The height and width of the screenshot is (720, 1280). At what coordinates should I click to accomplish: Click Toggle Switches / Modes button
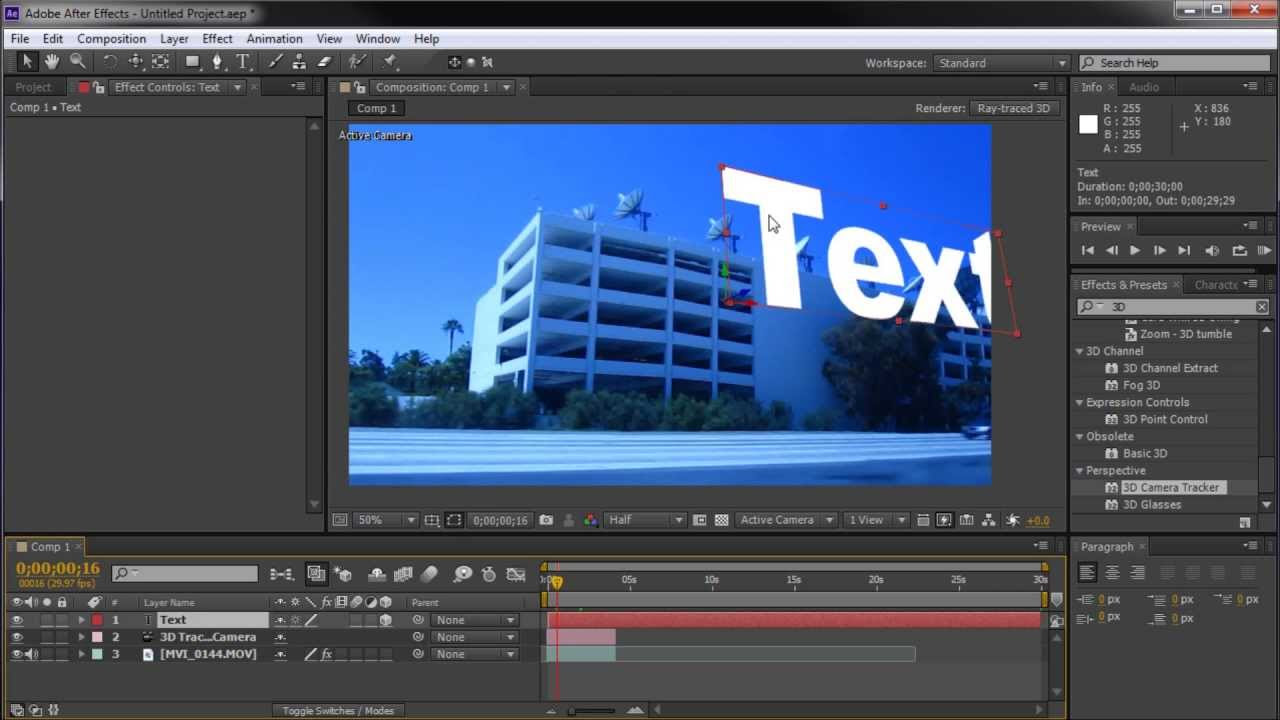[338, 710]
